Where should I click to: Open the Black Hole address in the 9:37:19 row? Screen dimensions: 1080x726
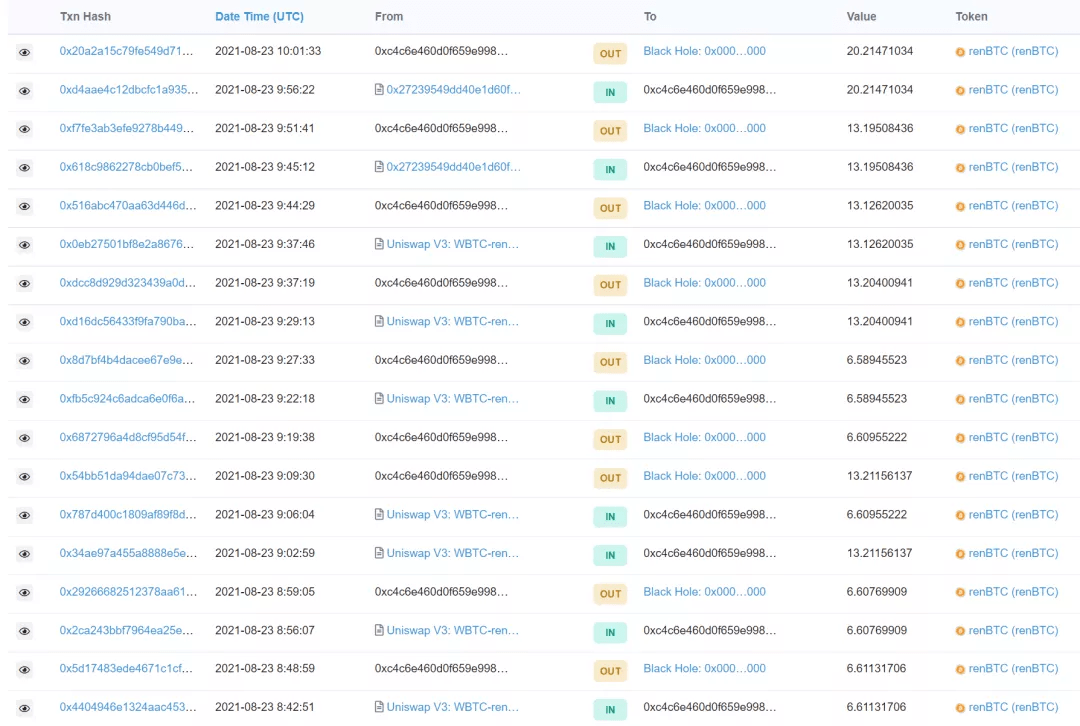[704, 283]
